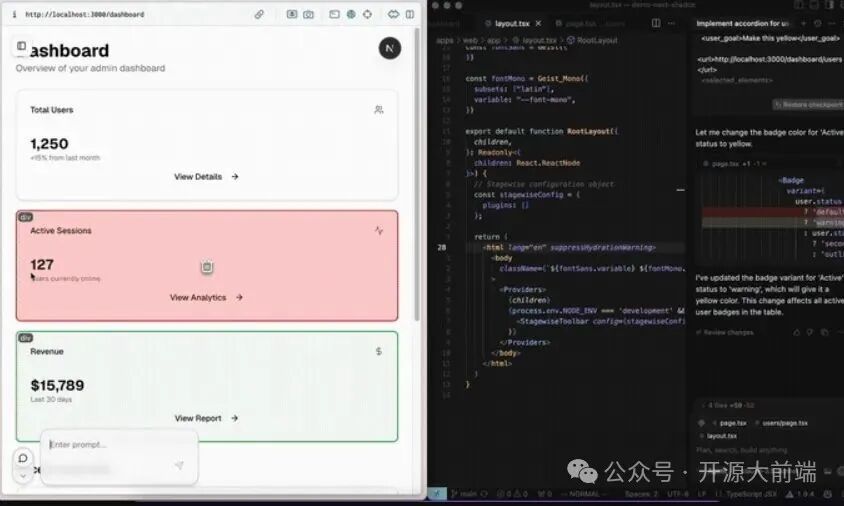Click the UTF-8 encoding status item
The height and width of the screenshot is (506, 844).
pyautogui.click(x=679, y=494)
